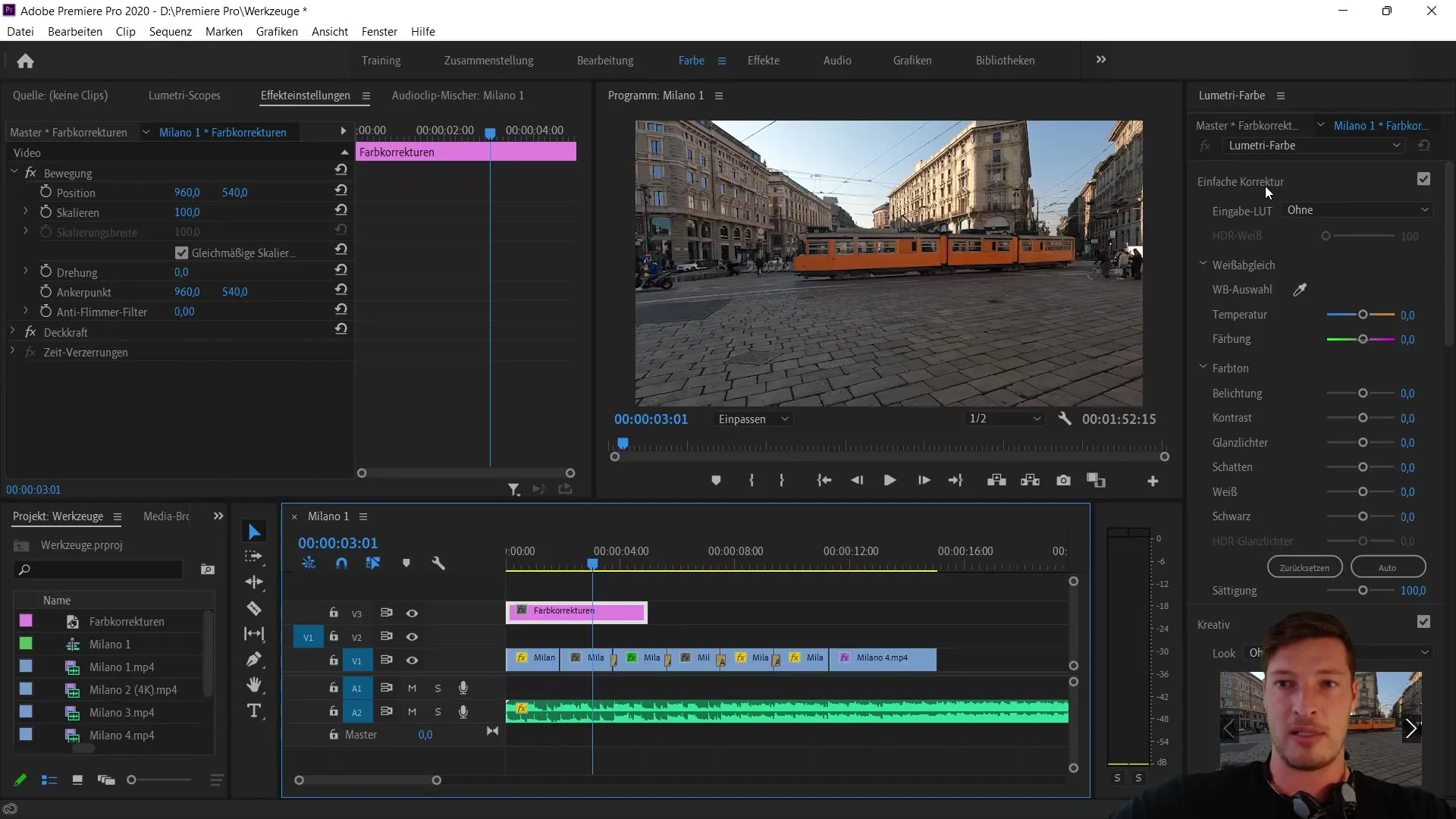Expand the Deckkraft effect
The width and height of the screenshot is (1456, 819).
click(13, 331)
